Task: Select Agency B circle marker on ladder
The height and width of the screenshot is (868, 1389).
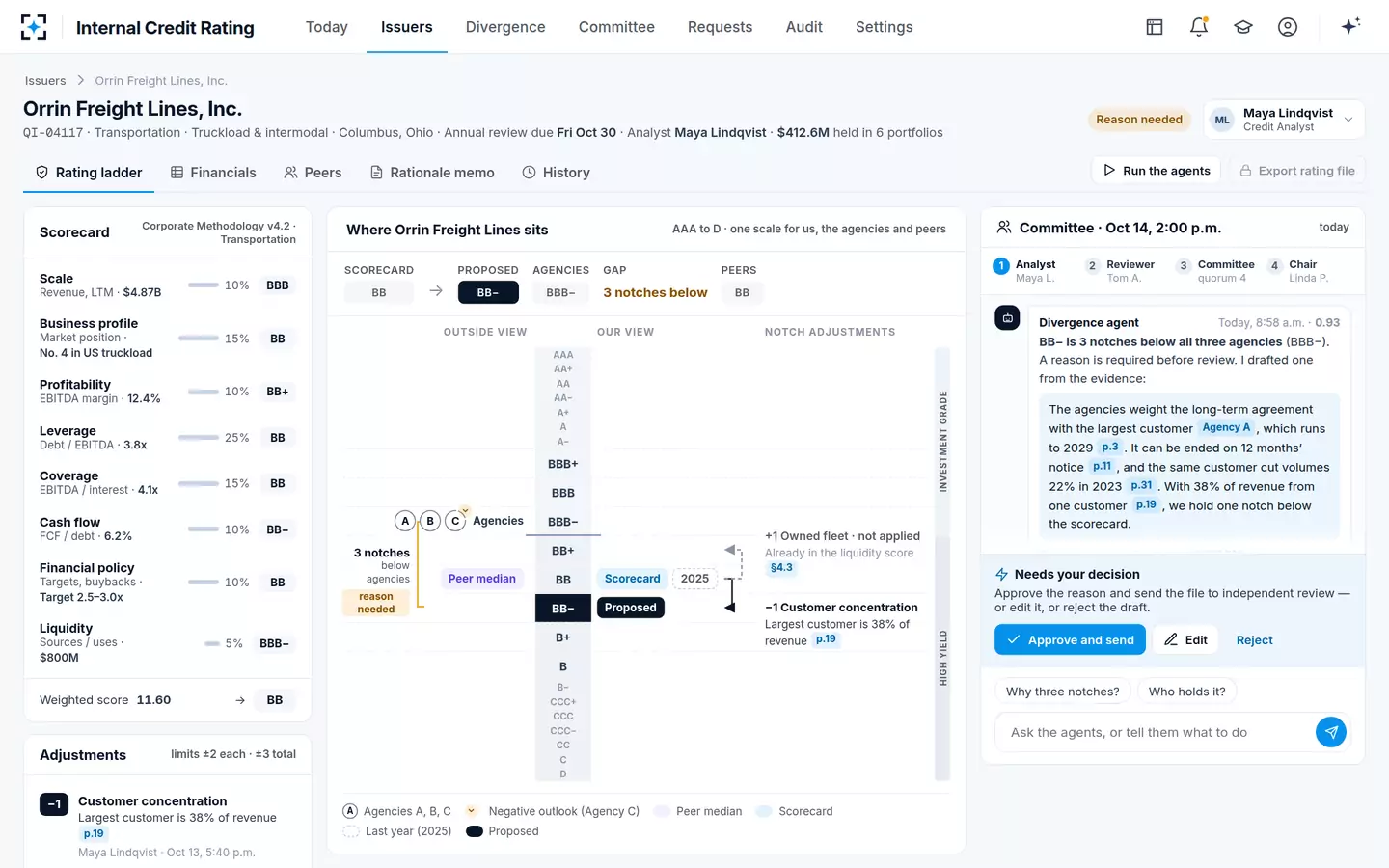Action: coord(430,521)
